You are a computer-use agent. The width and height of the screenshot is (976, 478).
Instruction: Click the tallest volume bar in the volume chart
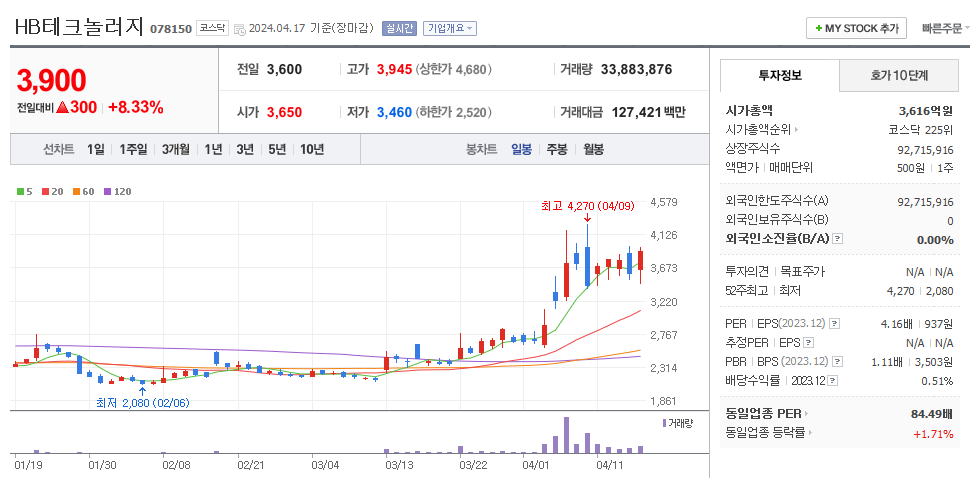(566, 435)
